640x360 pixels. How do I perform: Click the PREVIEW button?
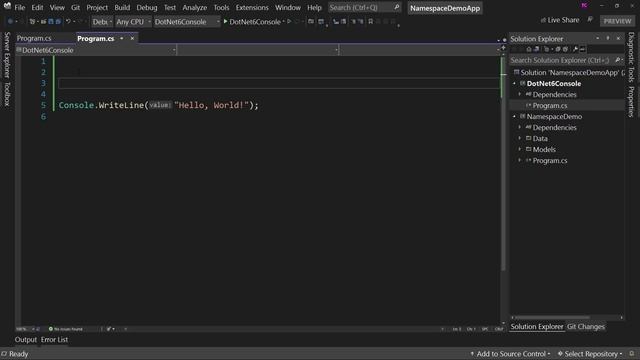[617, 21]
